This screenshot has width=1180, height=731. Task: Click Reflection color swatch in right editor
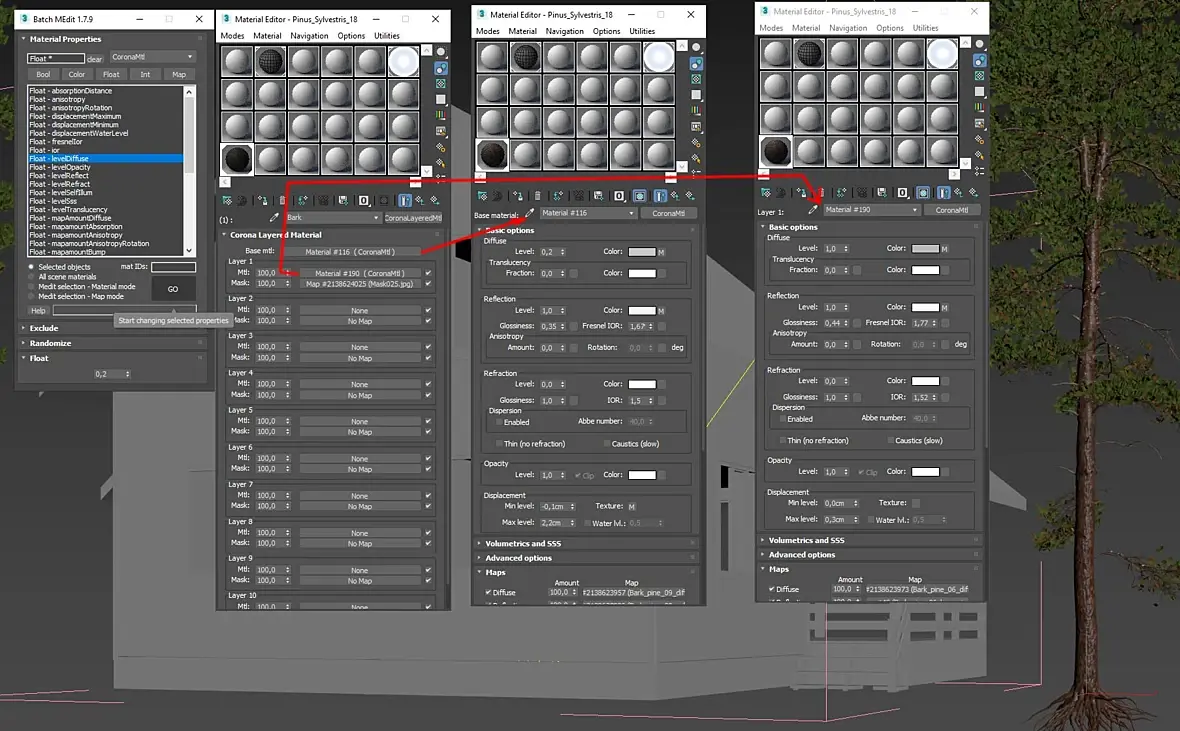925,307
